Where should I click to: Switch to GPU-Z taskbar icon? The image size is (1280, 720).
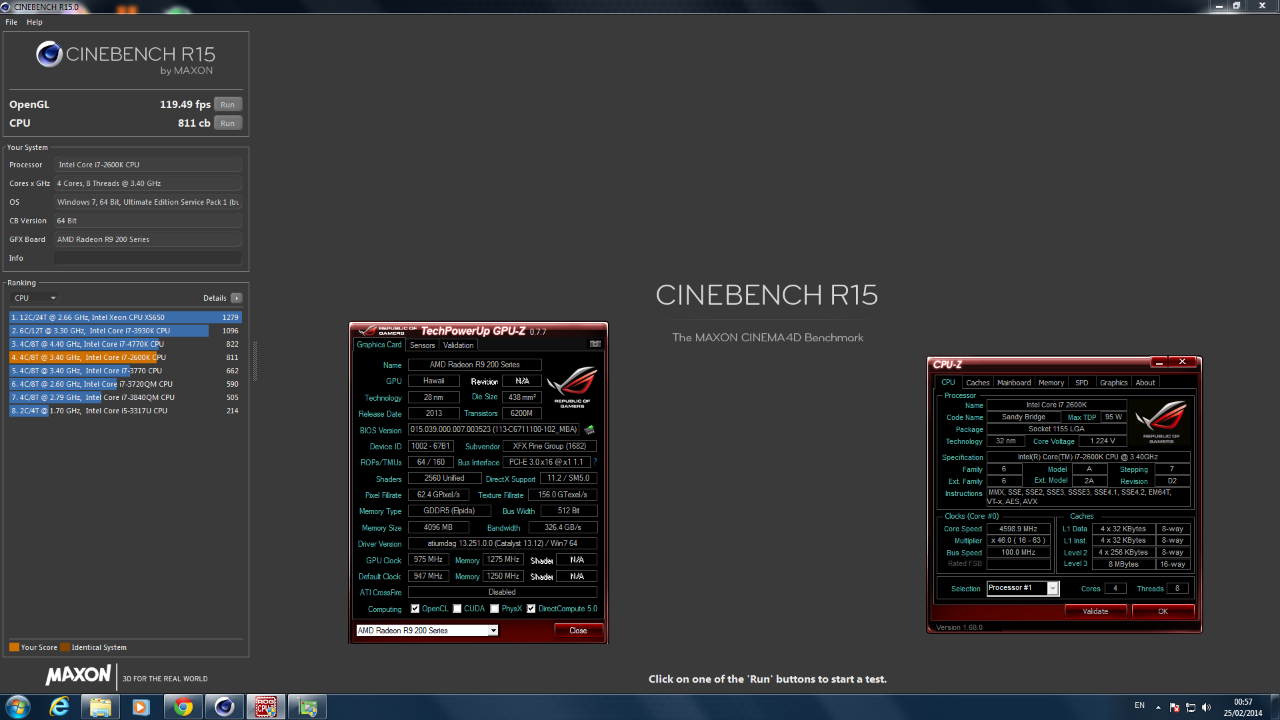pyautogui.click(x=308, y=707)
